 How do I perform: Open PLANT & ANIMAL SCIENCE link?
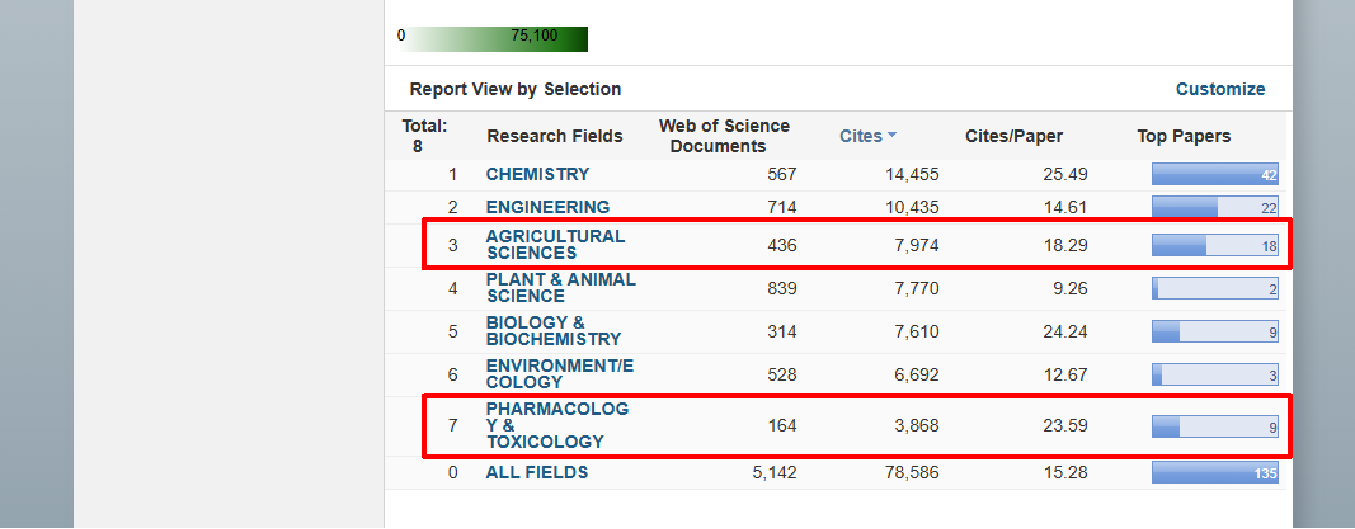tap(560, 288)
